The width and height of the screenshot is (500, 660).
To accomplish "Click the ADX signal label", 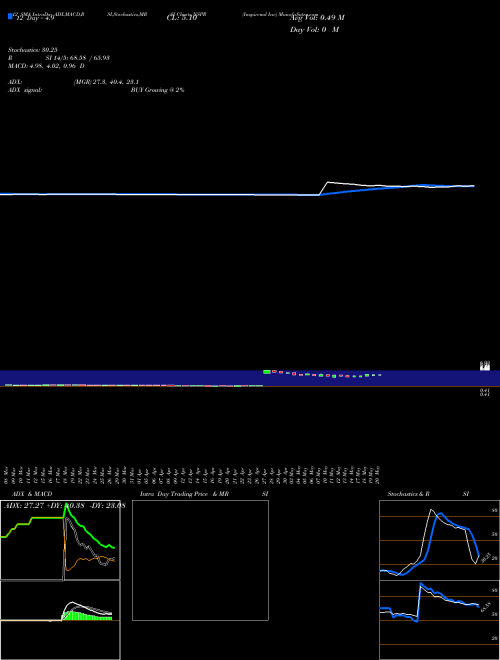I will point(25,90).
